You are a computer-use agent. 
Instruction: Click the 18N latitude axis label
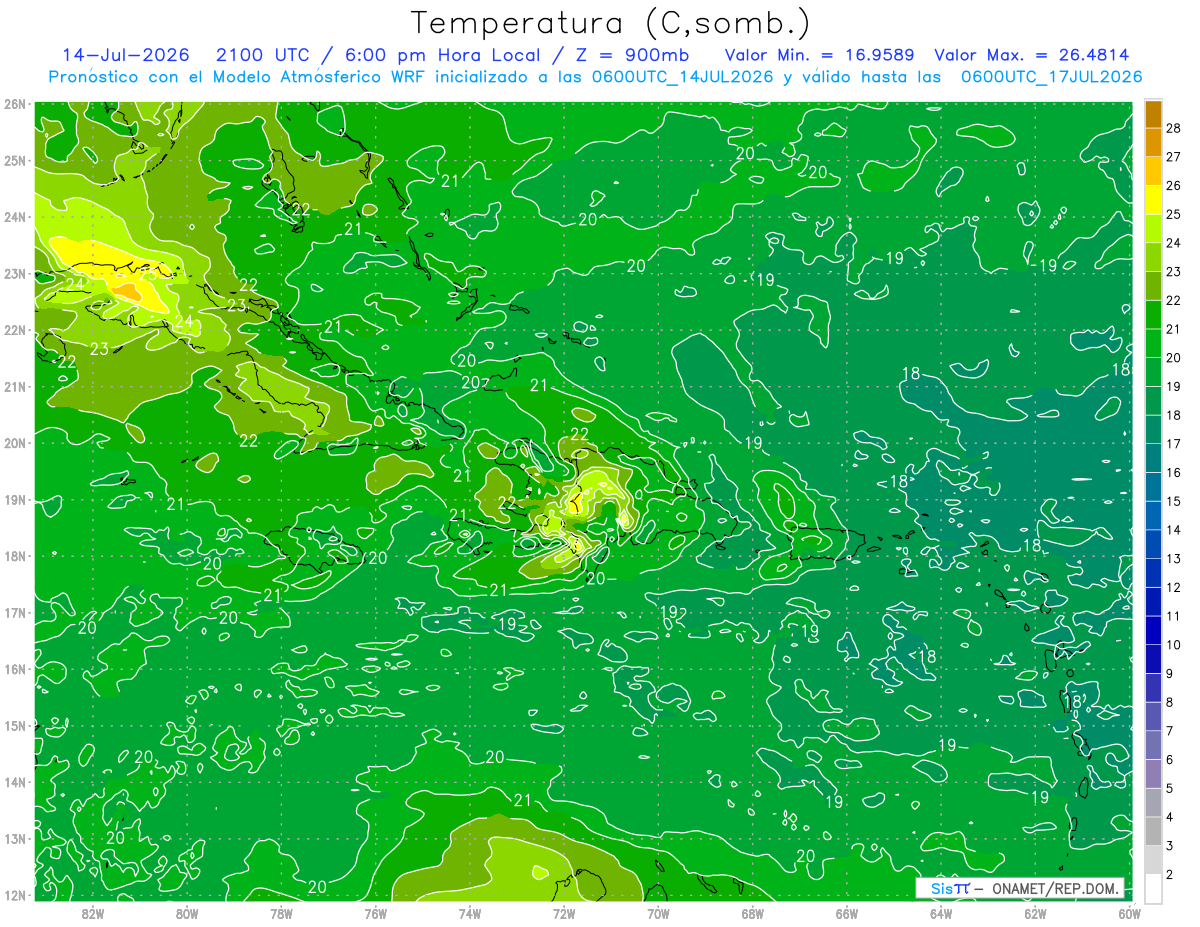14,556
